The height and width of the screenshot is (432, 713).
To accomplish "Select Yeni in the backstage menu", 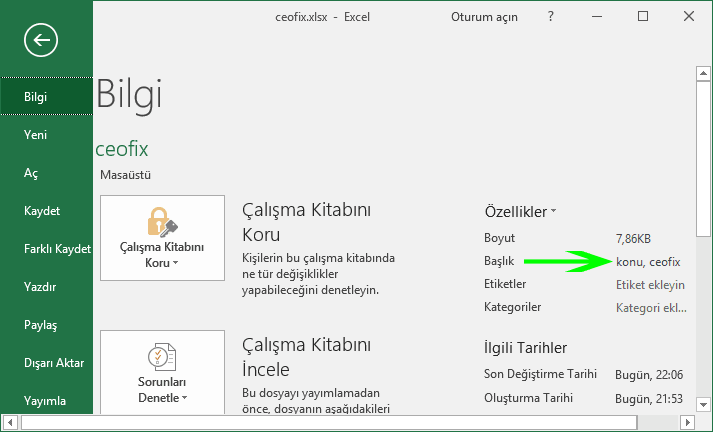I will [46, 135].
